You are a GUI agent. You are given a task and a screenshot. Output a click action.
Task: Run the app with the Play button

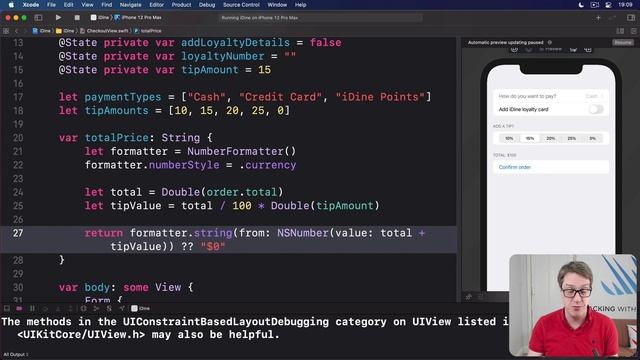pyautogui.click(x=58, y=18)
